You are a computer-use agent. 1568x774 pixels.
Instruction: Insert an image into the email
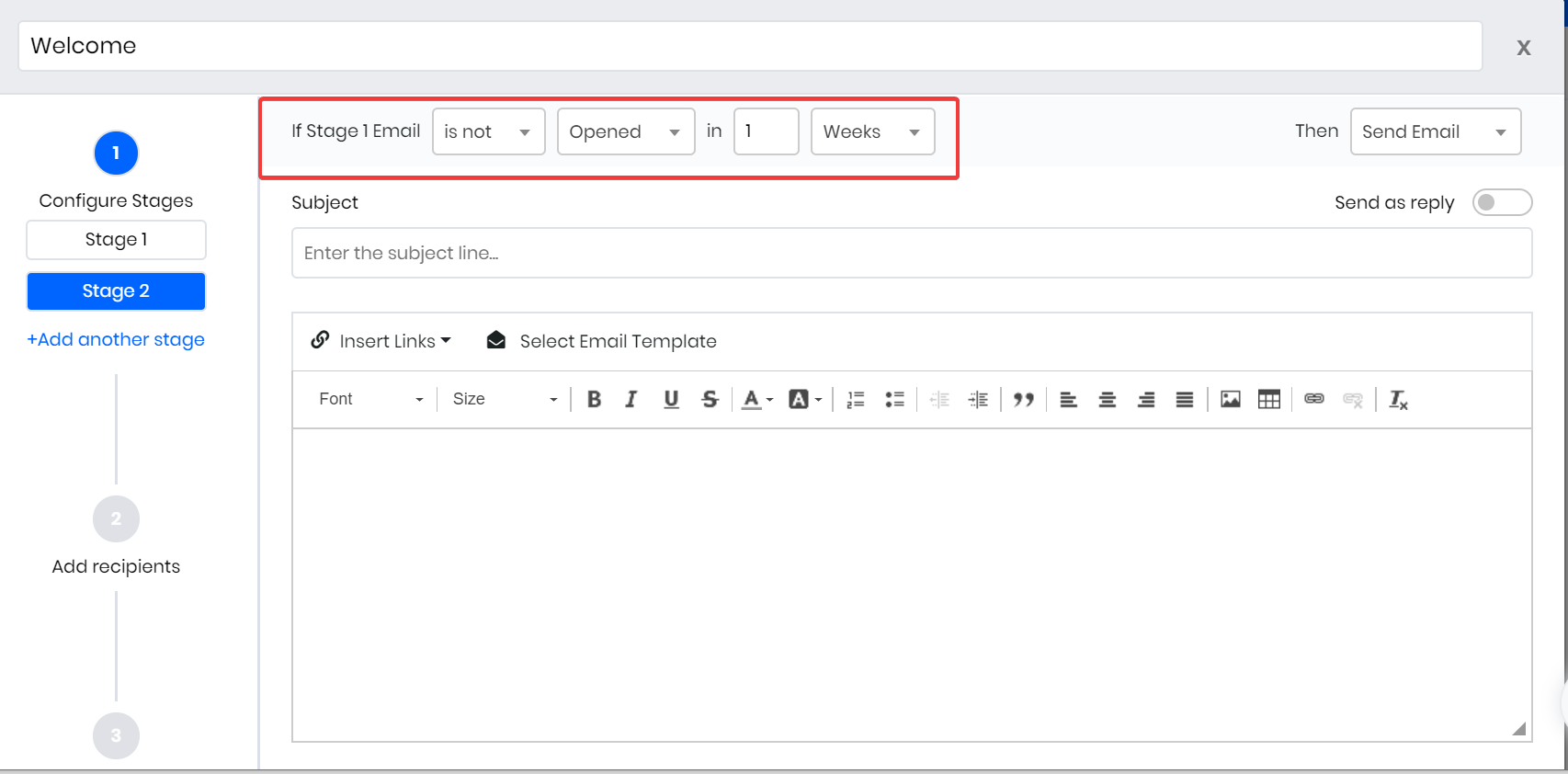tap(1230, 399)
